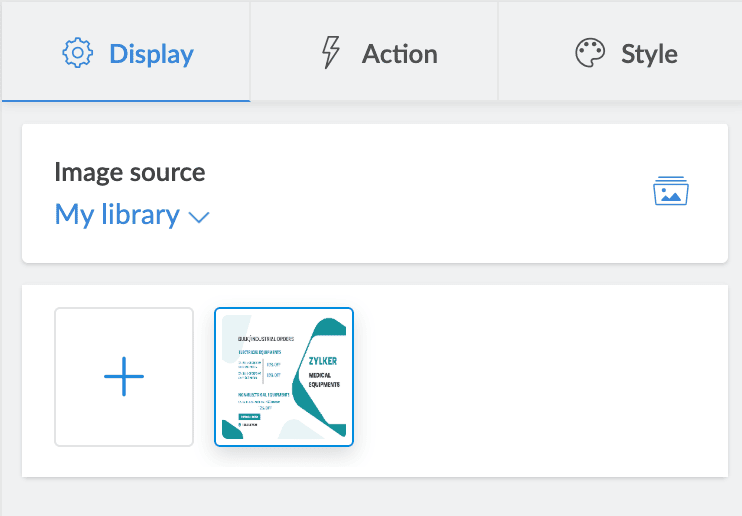Click the gear icon on Display tab

[77, 53]
